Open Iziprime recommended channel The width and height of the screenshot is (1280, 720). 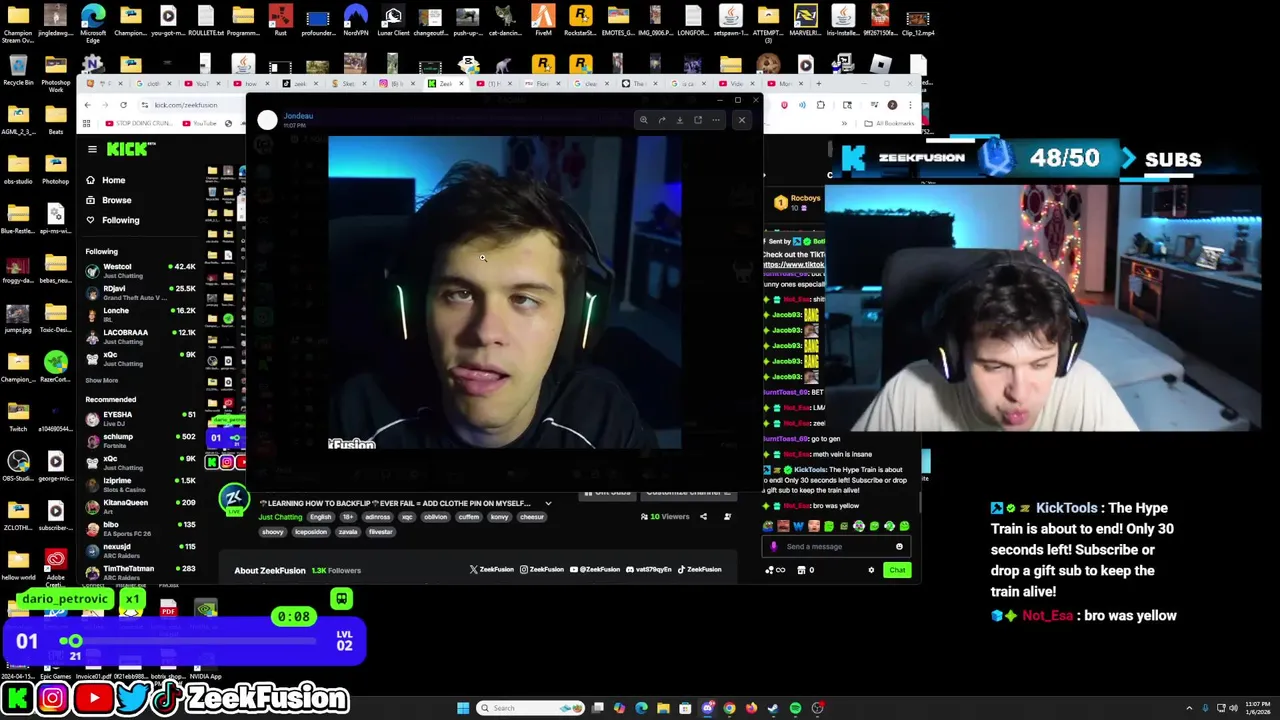click(x=141, y=484)
